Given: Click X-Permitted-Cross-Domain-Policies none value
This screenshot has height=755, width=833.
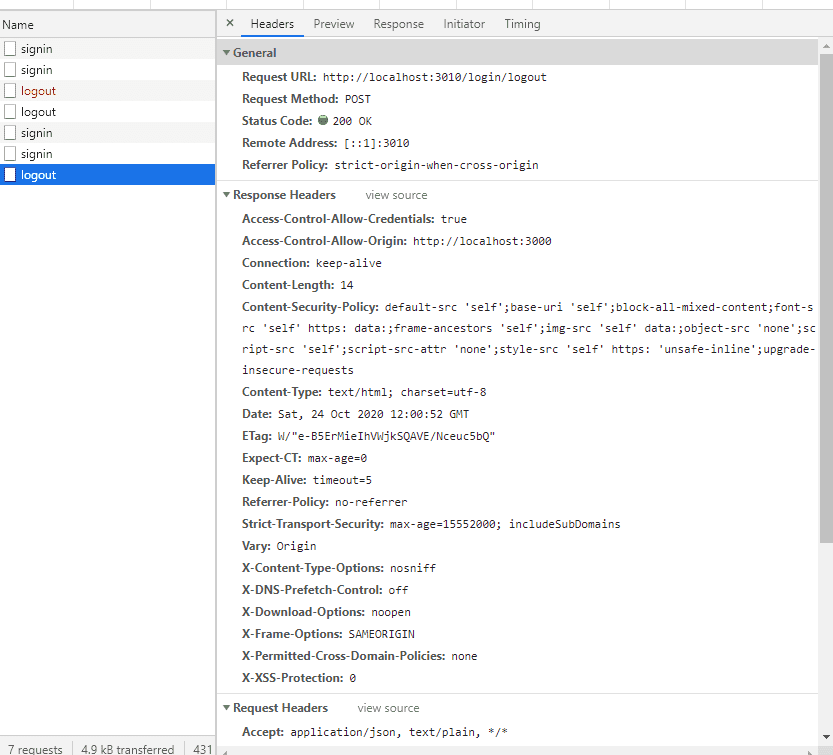Looking at the screenshot, I should 464,656.
